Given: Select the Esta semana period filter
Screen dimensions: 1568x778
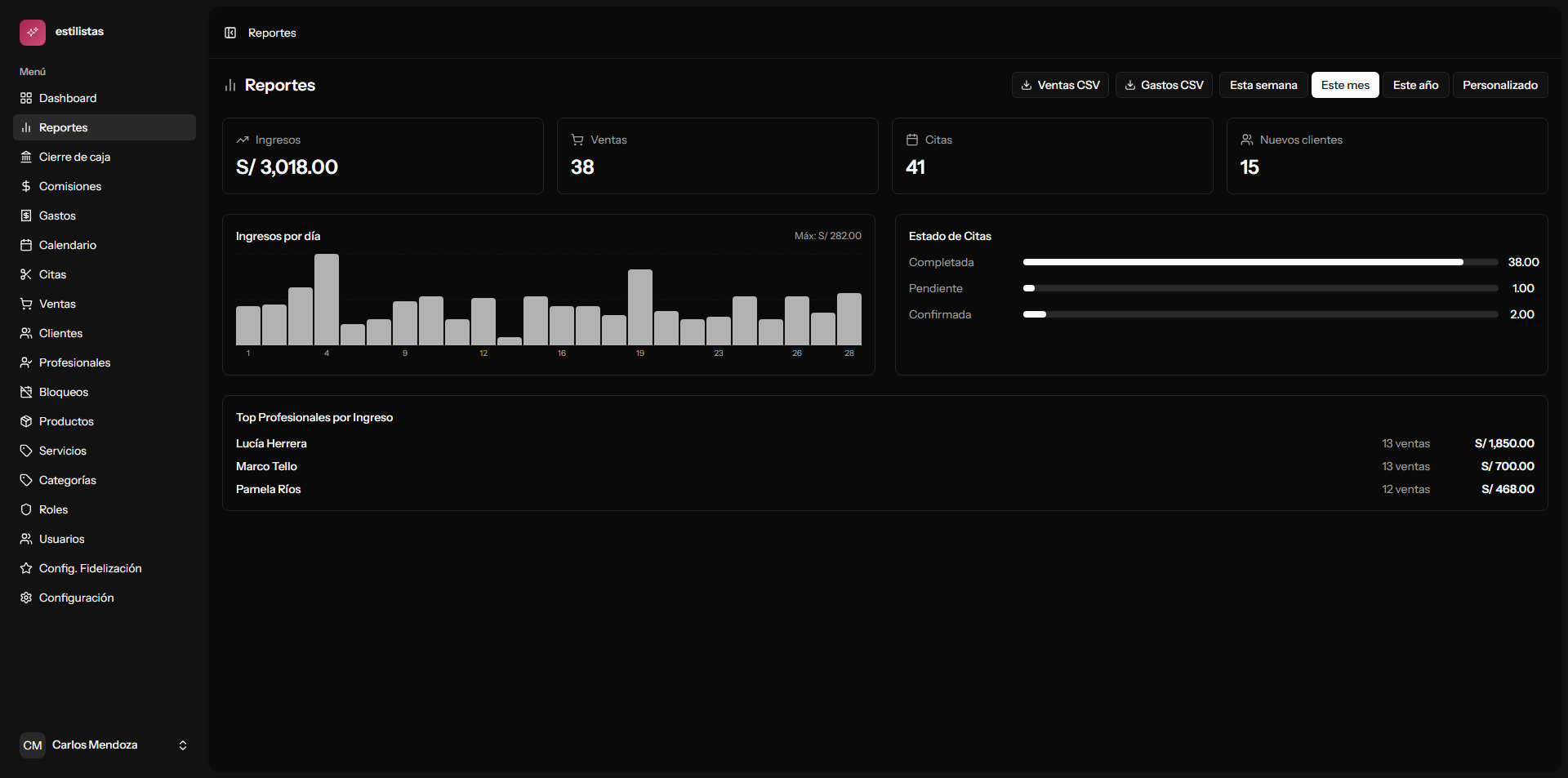Looking at the screenshot, I should [x=1263, y=85].
